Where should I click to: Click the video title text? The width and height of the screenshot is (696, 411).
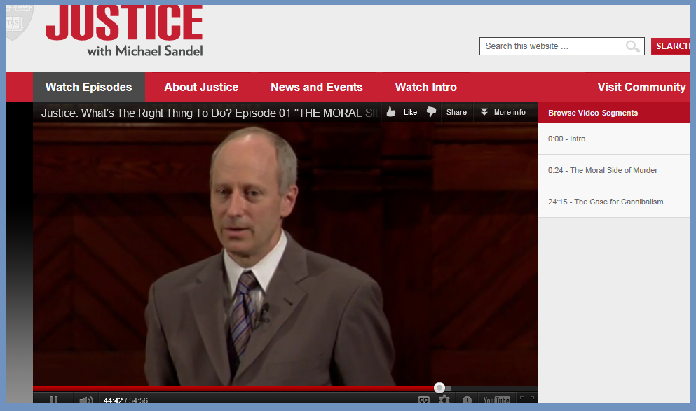click(x=209, y=113)
